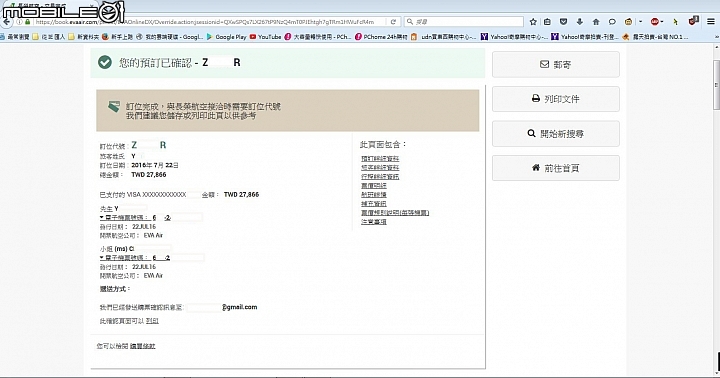
Task: Click the booking date '2016年 7月 22日'
Action: pyautogui.click(x=155, y=165)
